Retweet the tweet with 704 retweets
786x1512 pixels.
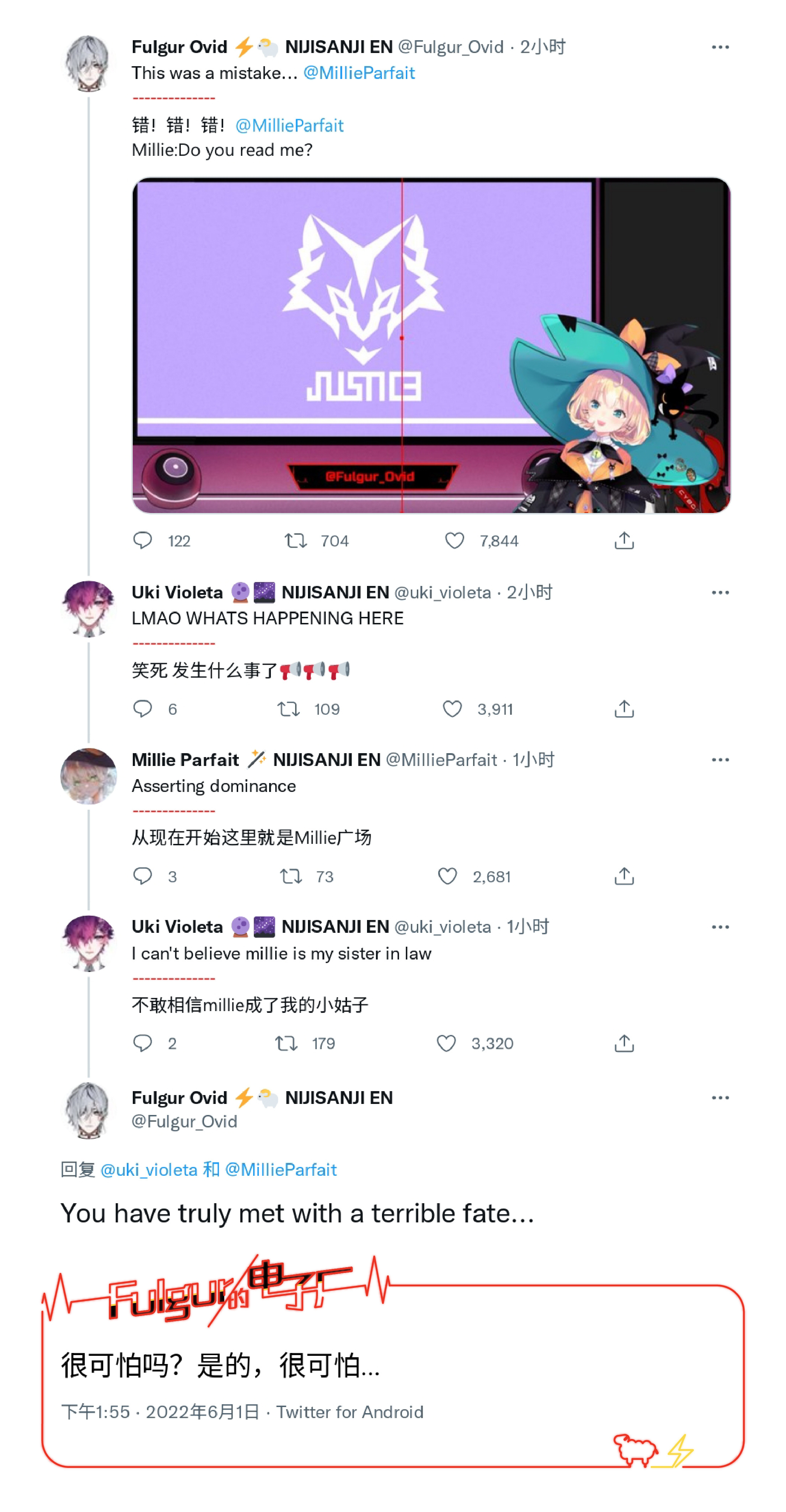(295, 540)
